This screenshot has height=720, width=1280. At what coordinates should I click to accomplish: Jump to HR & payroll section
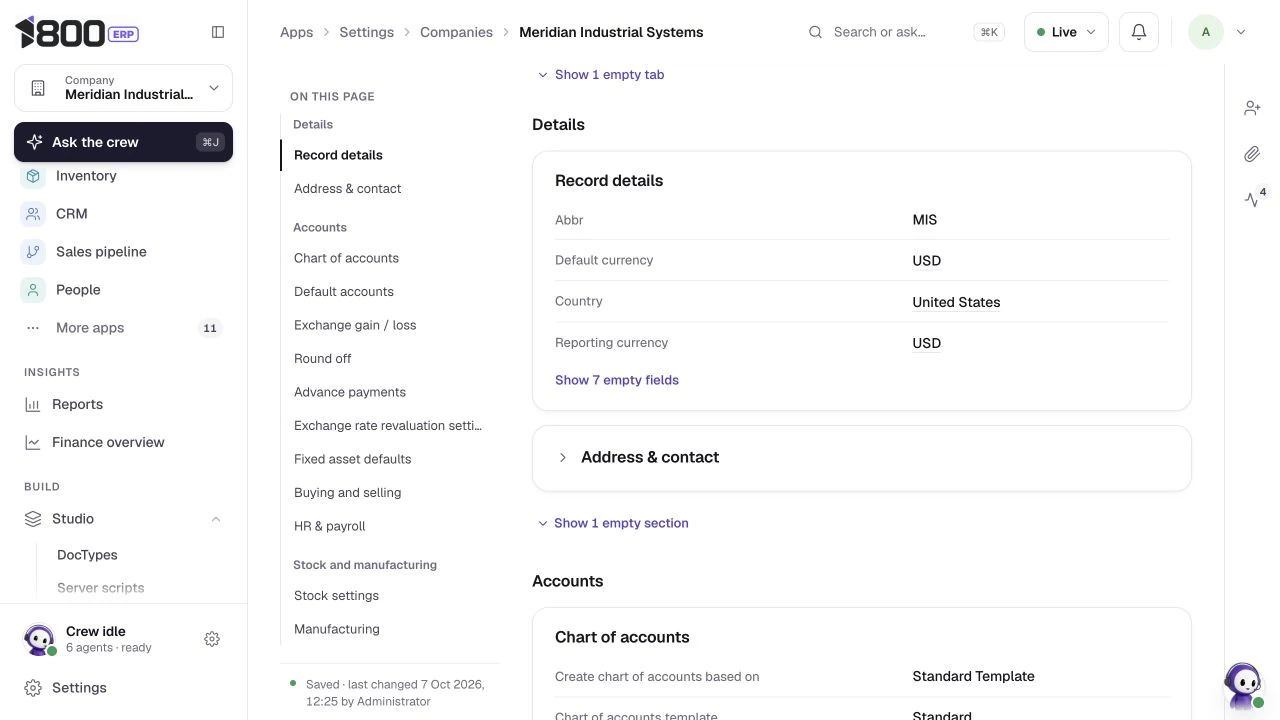330,526
